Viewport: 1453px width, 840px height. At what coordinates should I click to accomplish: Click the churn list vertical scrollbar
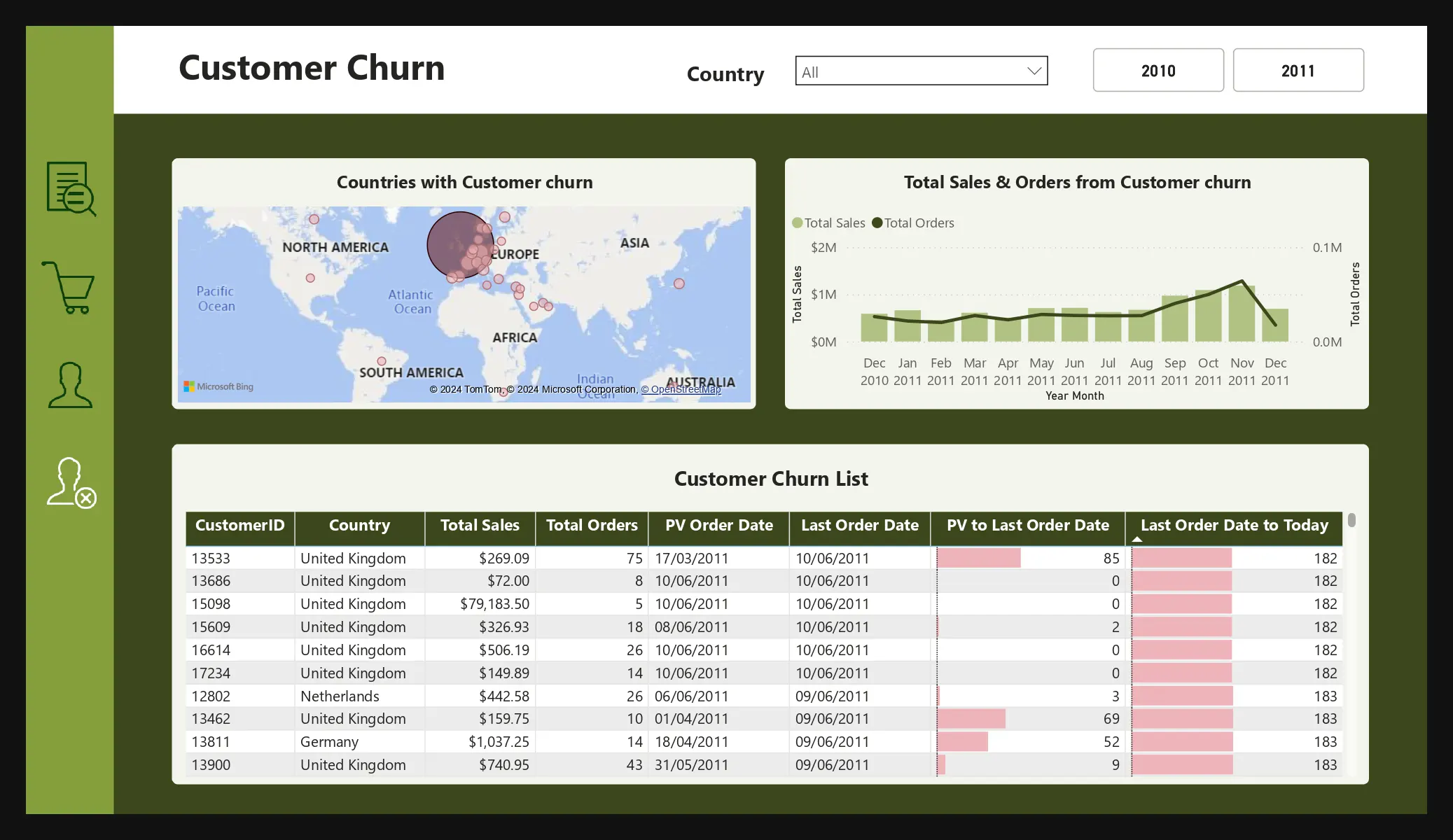click(x=1351, y=520)
